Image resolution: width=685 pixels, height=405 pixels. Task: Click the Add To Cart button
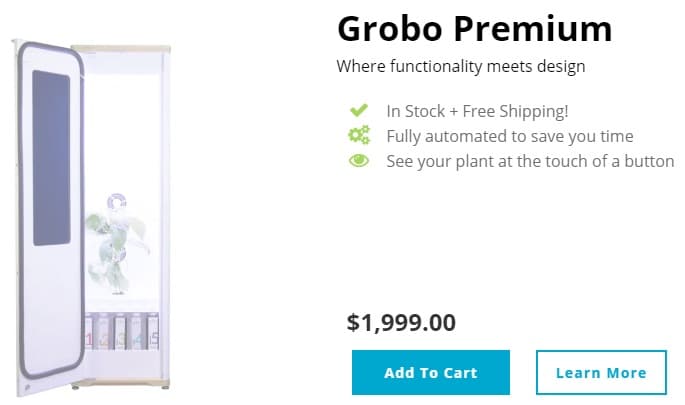431,373
